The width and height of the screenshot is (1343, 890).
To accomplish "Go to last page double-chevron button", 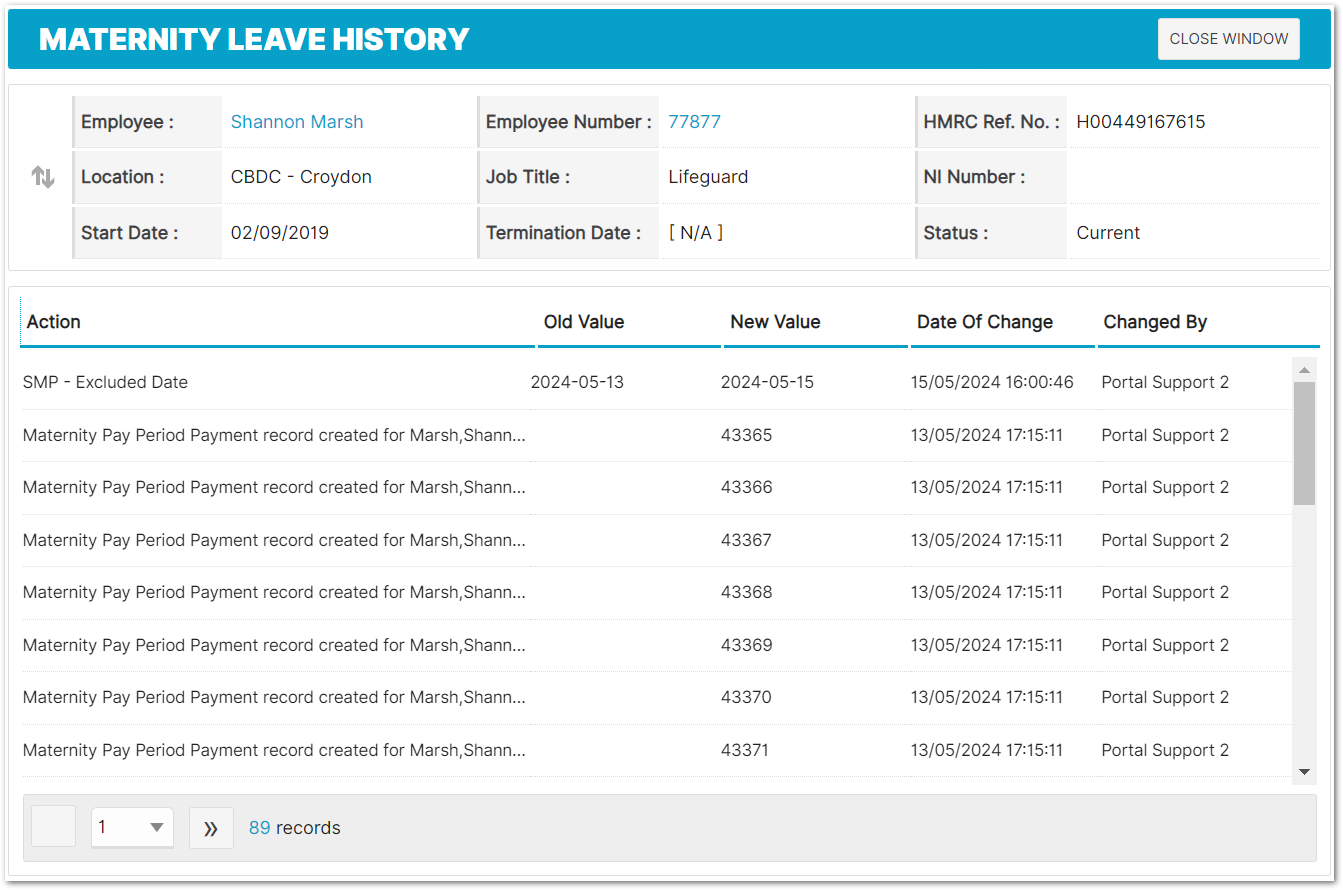I will [x=211, y=828].
